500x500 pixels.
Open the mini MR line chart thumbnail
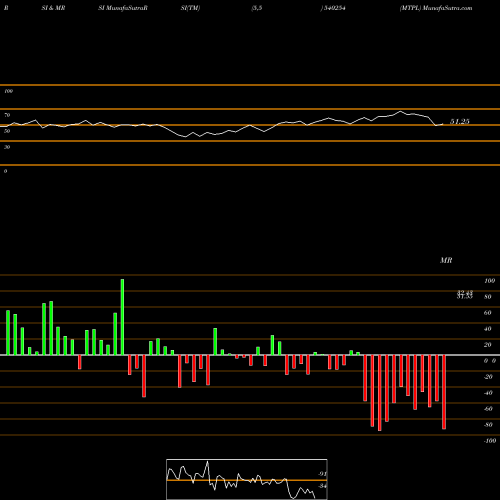247,479
